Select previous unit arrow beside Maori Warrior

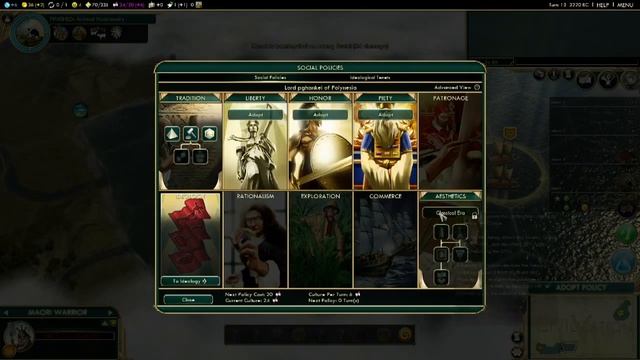tap(6, 312)
